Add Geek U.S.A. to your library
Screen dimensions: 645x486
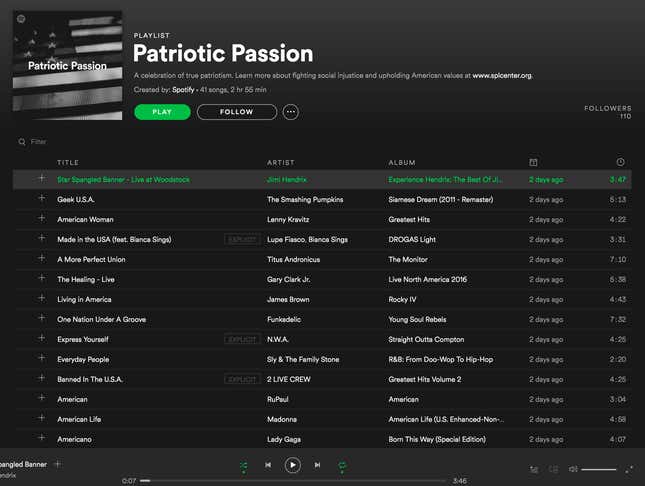[x=42, y=198]
